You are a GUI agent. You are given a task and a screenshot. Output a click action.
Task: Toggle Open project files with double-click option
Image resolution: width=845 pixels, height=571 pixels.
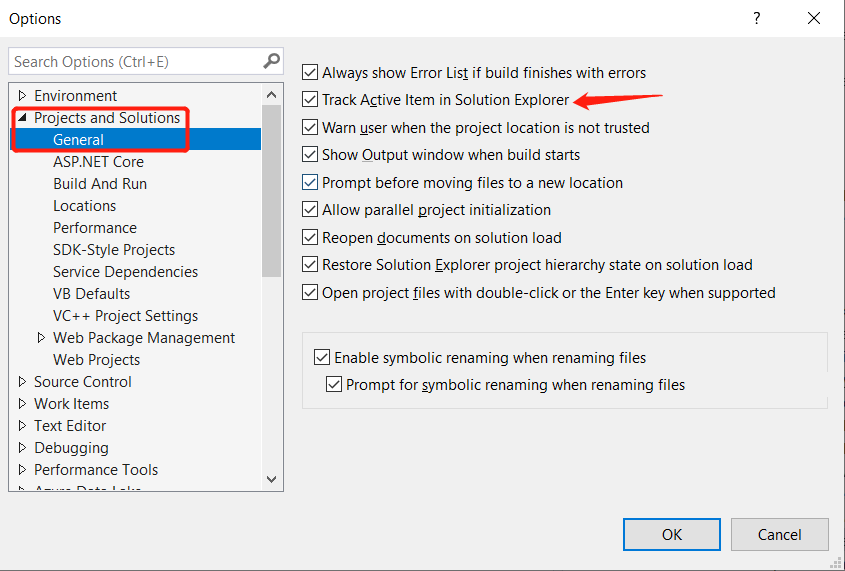point(310,293)
